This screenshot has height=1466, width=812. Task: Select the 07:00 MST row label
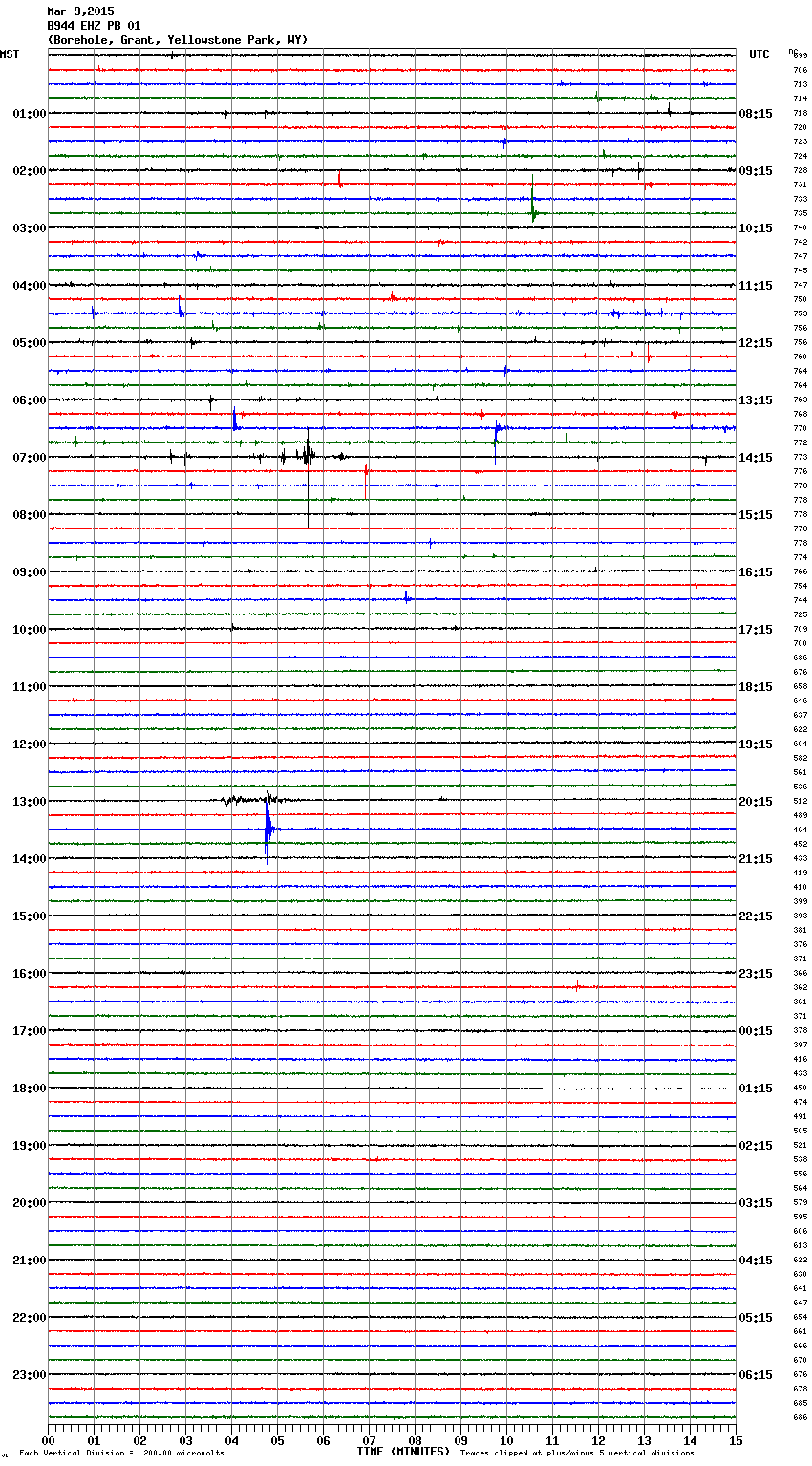(x=30, y=458)
